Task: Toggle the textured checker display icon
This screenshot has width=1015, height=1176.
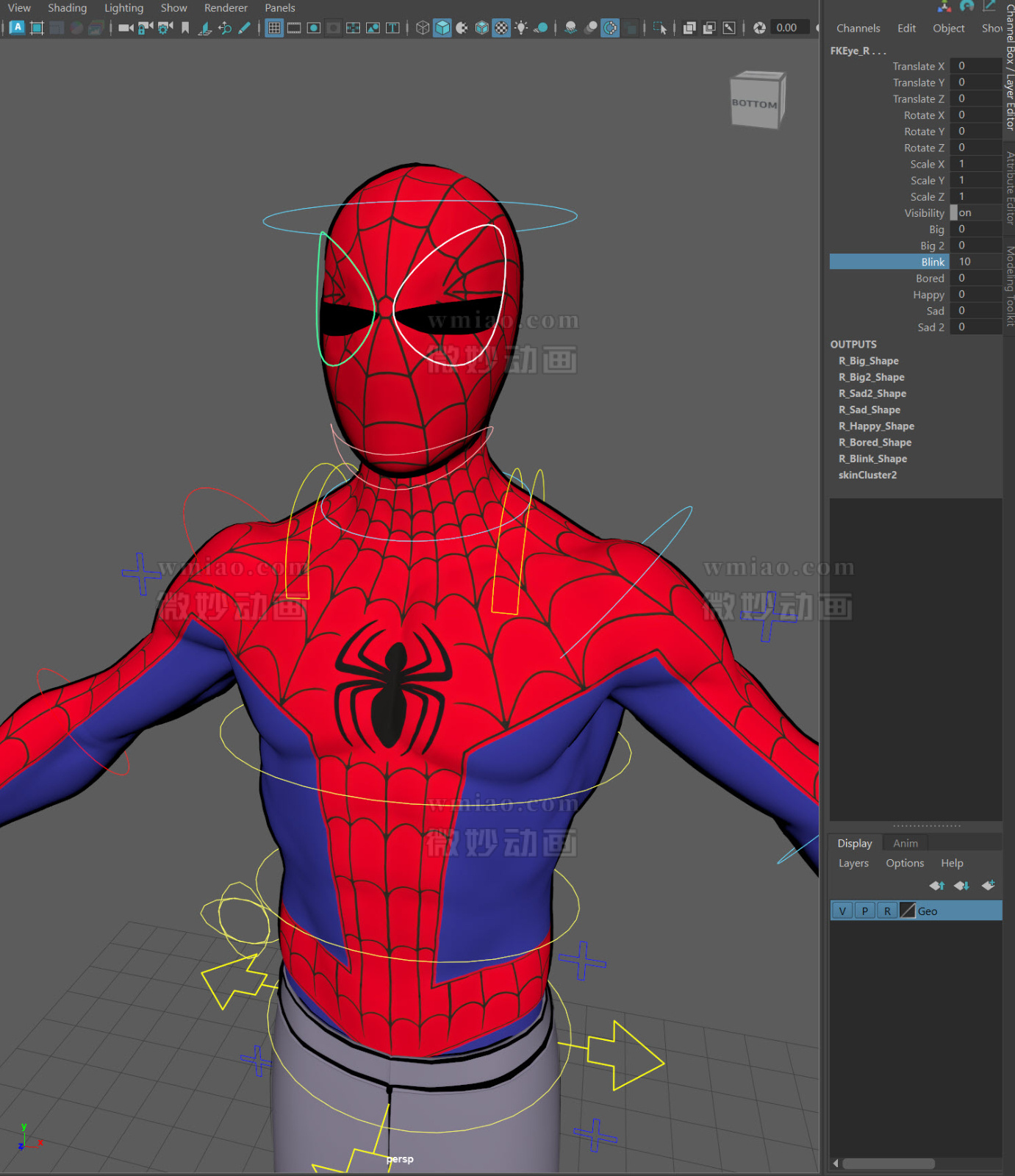Action: [501, 28]
